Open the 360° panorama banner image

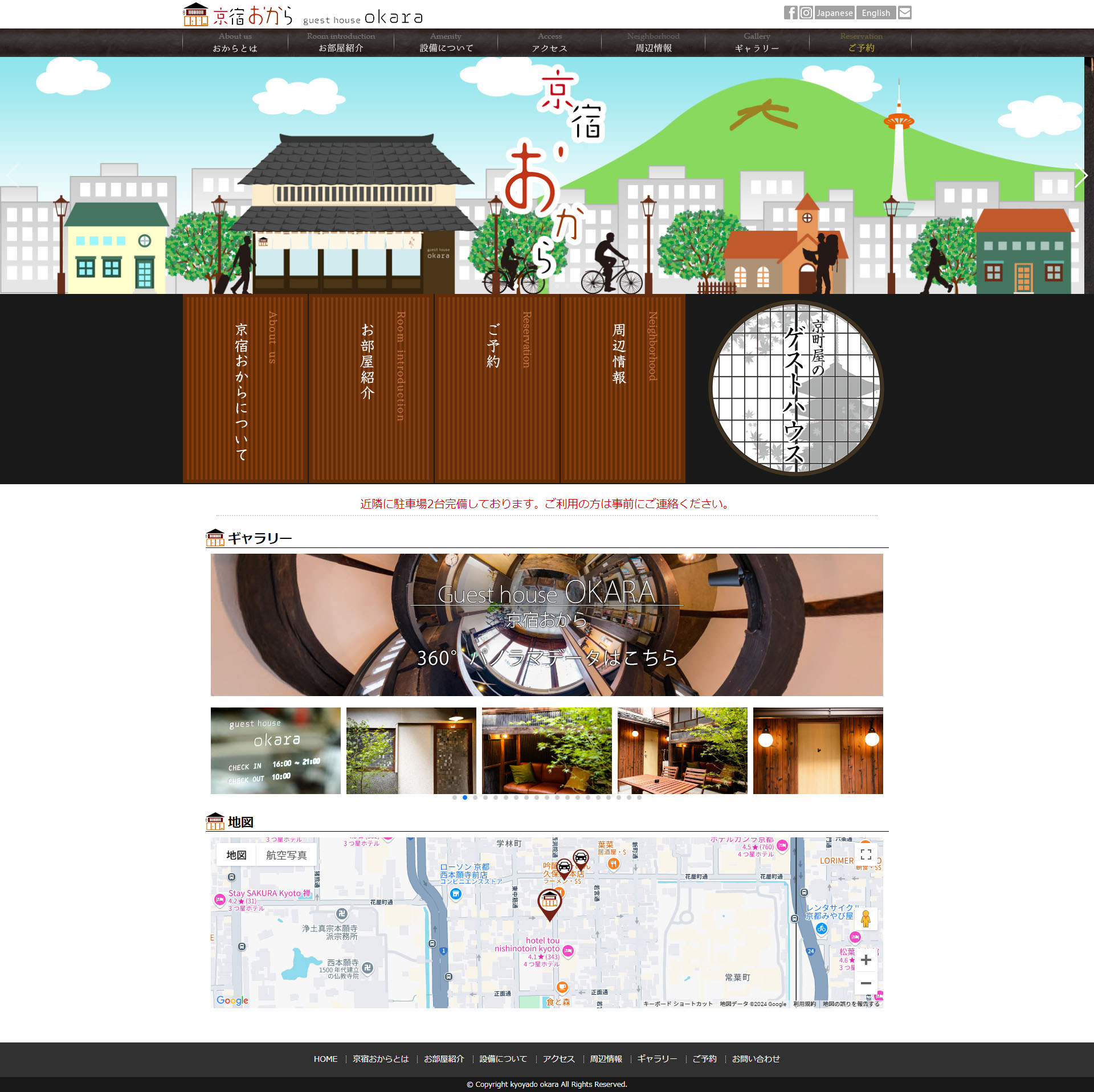546,624
